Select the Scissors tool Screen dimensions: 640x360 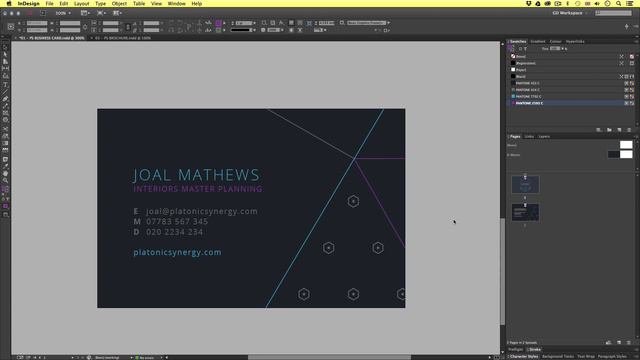pos(5,129)
